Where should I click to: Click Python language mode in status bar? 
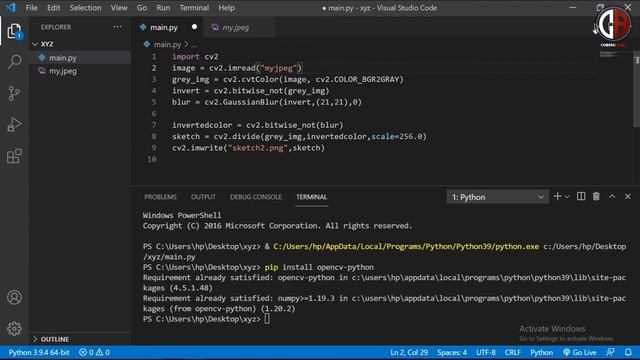(542, 352)
